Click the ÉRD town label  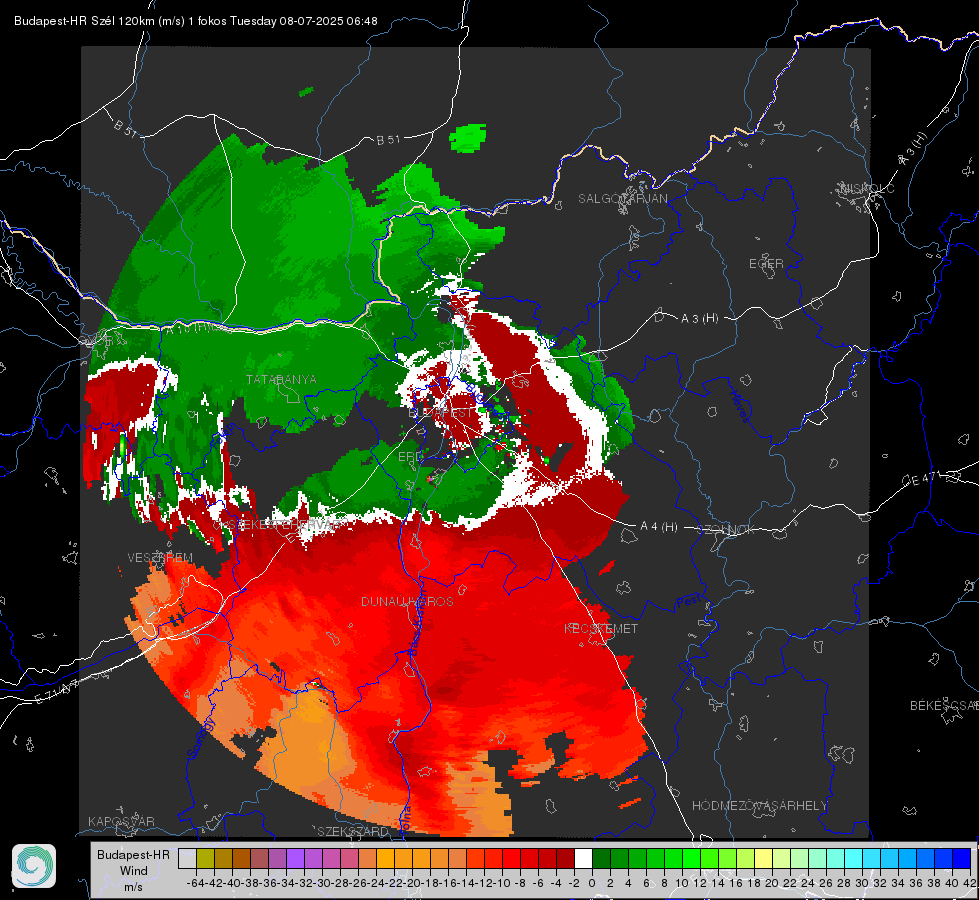click(410, 457)
